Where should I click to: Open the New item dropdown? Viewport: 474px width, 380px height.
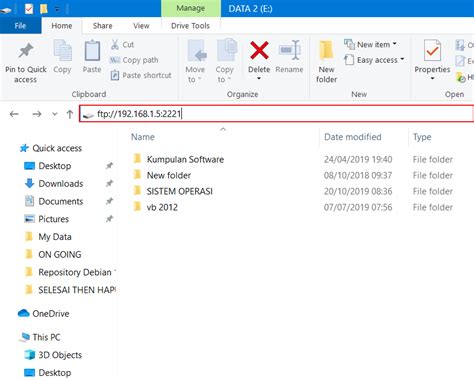click(x=370, y=44)
